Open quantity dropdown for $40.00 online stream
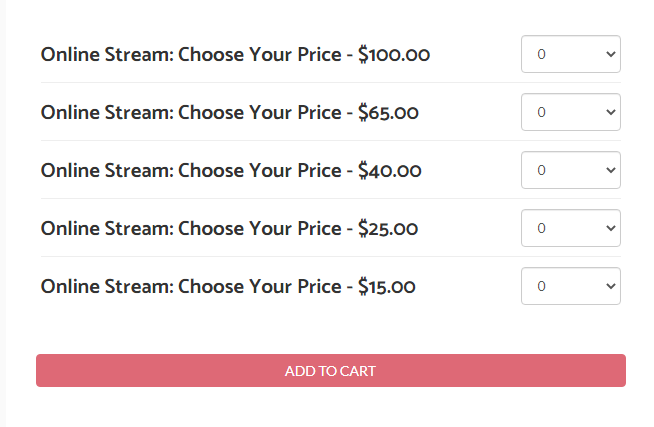 pyautogui.click(x=570, y=170)
